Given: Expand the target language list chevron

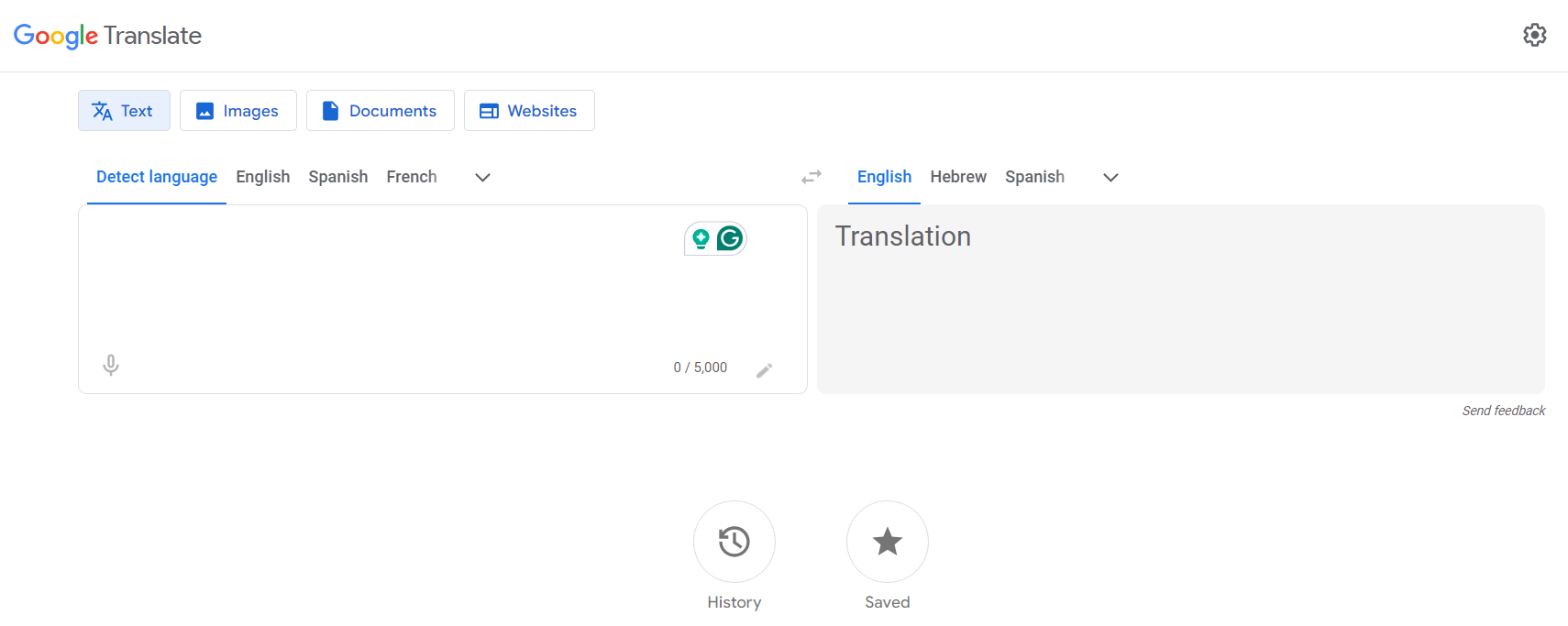Looking at the screenshot, I should [x=1110, y=177].
